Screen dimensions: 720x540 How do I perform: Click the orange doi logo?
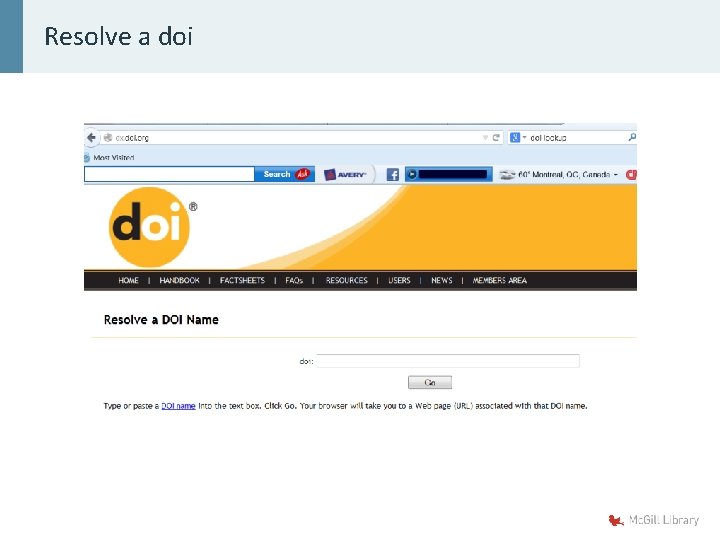pos(149,227)
